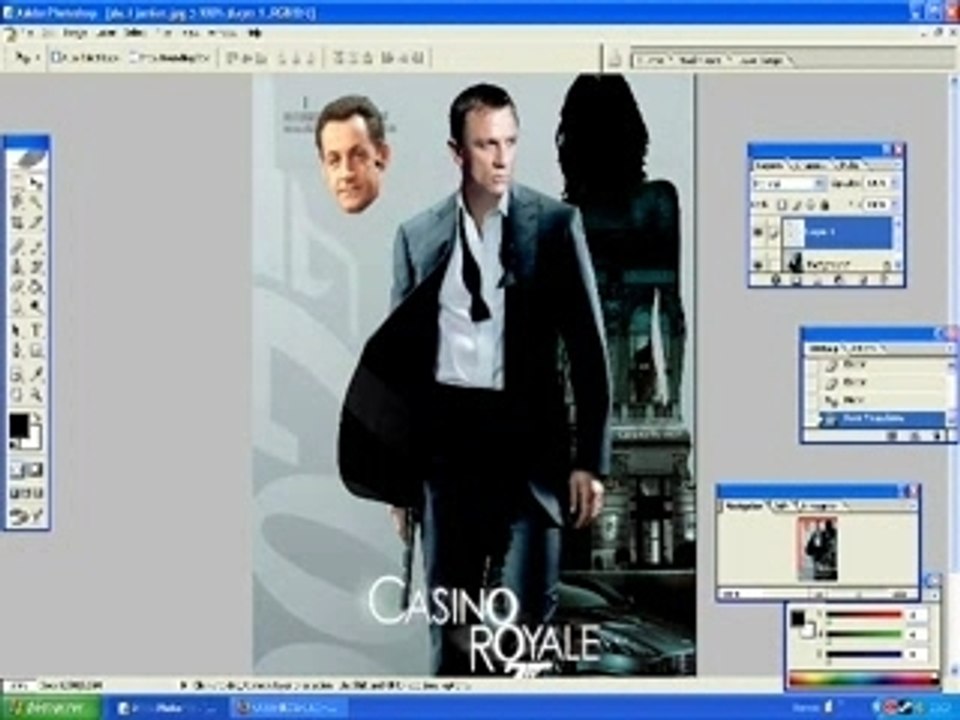The height and width of the screenshot is (720, 960).
Task: Switch to Actions tab in History panel
Action: [x=864, y=348]
